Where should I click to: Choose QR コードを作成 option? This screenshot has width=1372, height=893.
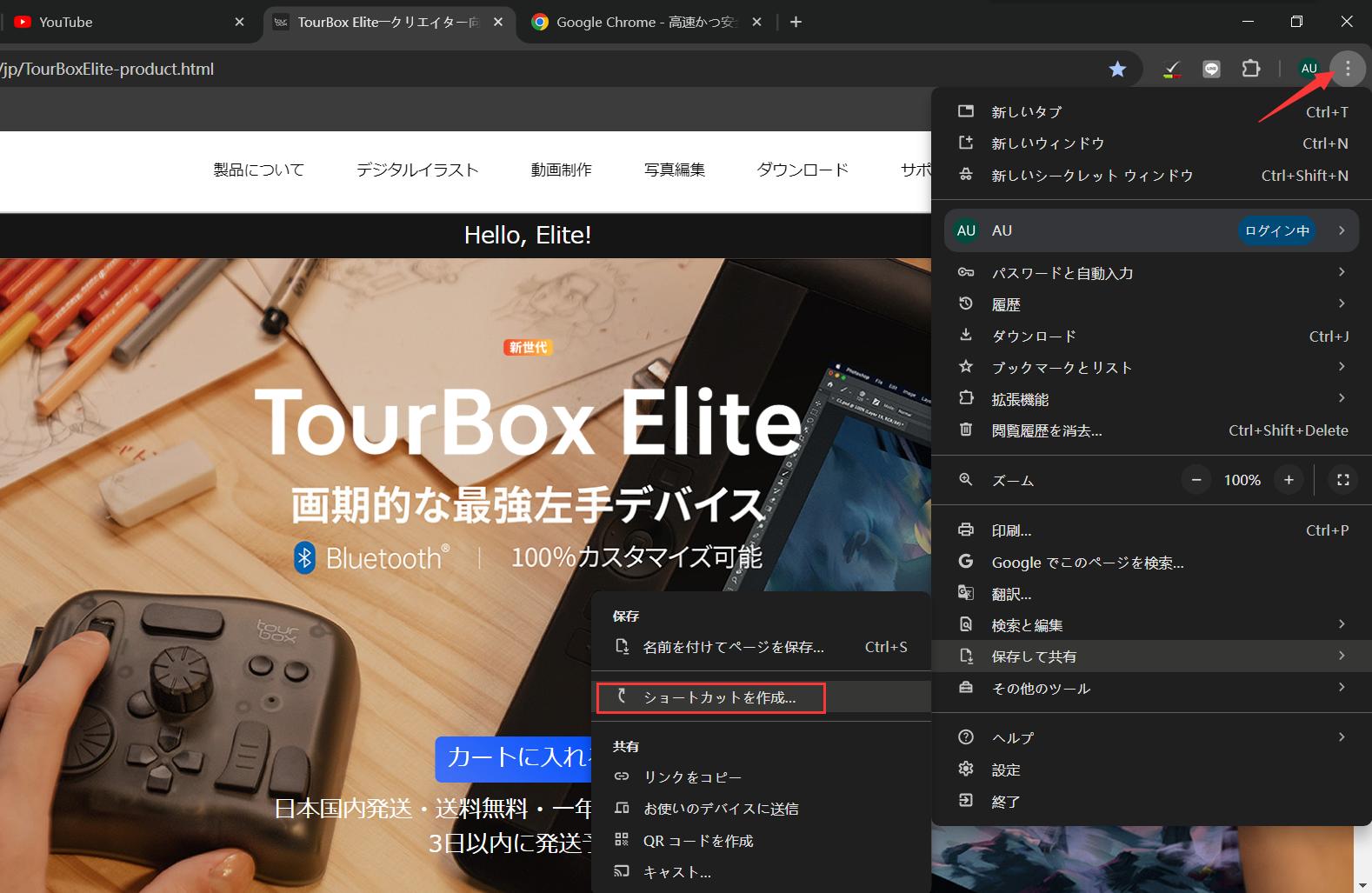pos(761,841)
